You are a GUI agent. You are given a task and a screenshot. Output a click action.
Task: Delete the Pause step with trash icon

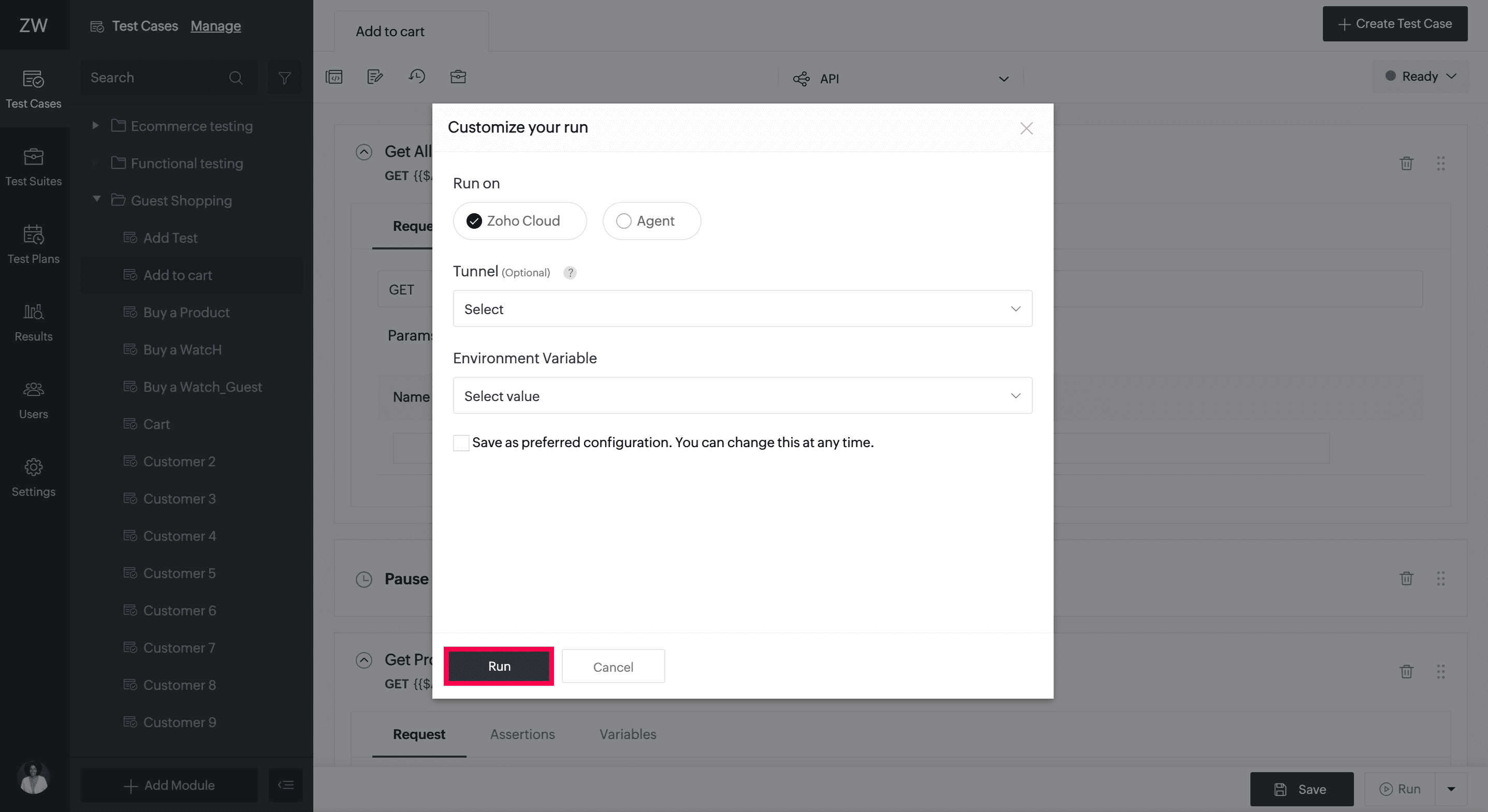click(x=1406, y=578)
